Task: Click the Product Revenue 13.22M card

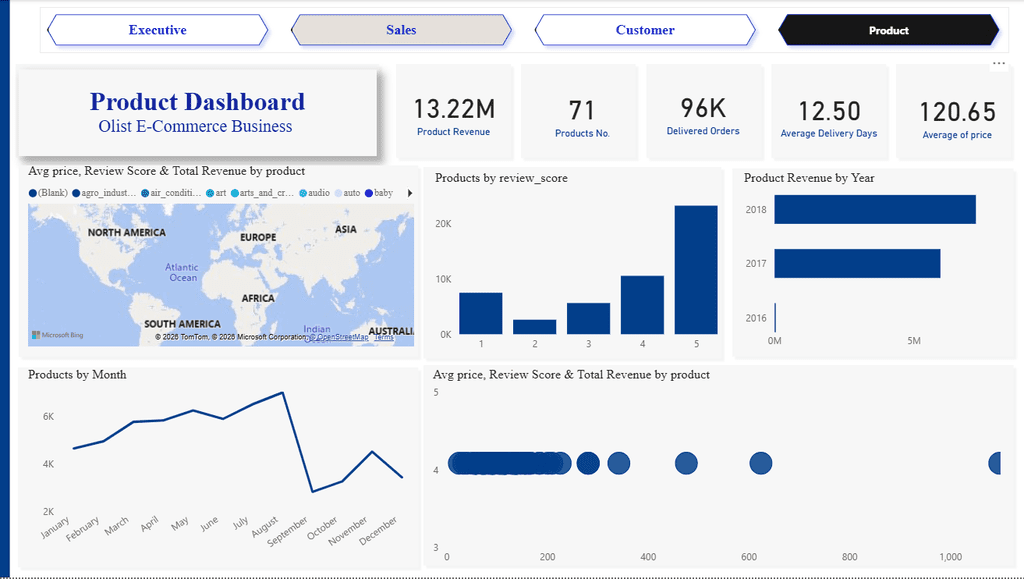Action: click(x=454, y=112)
